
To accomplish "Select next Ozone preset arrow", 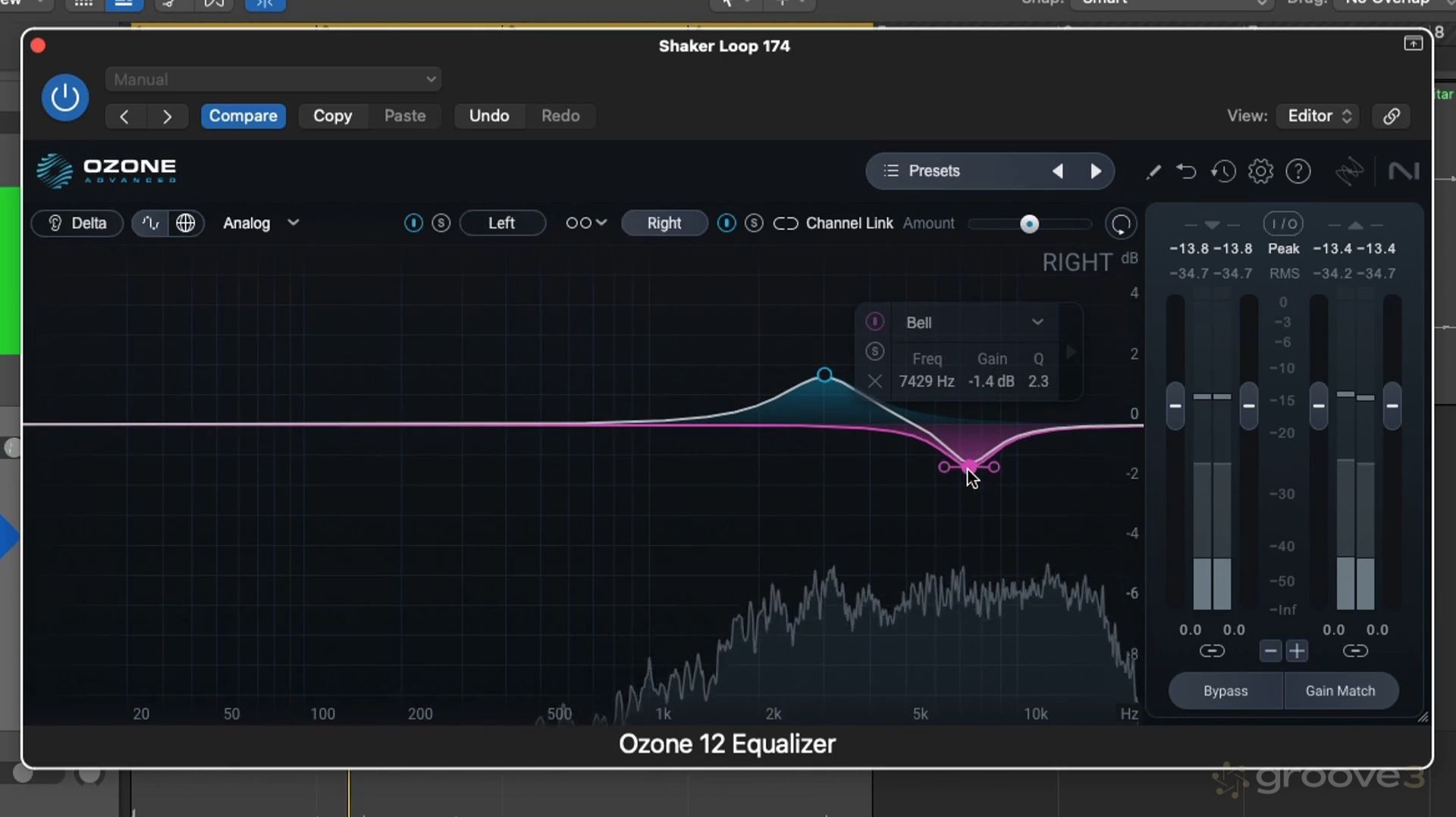I will (1096, 171).
